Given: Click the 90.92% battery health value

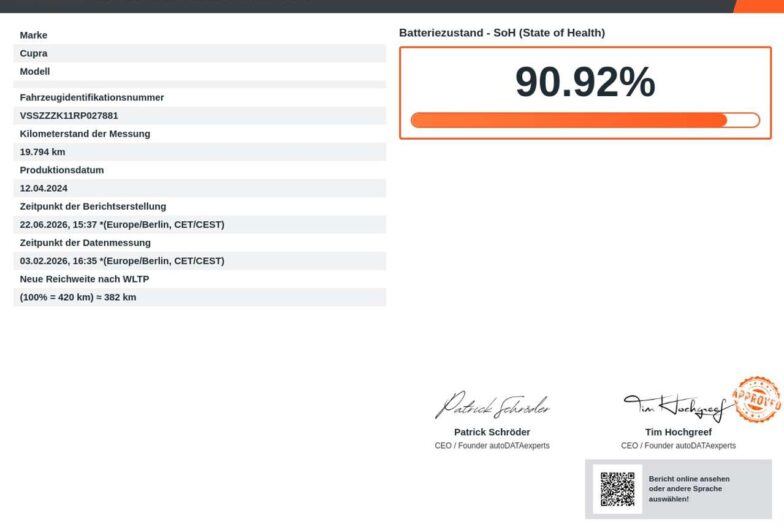Looking at the screenshot, I should (x=585, y=82).
